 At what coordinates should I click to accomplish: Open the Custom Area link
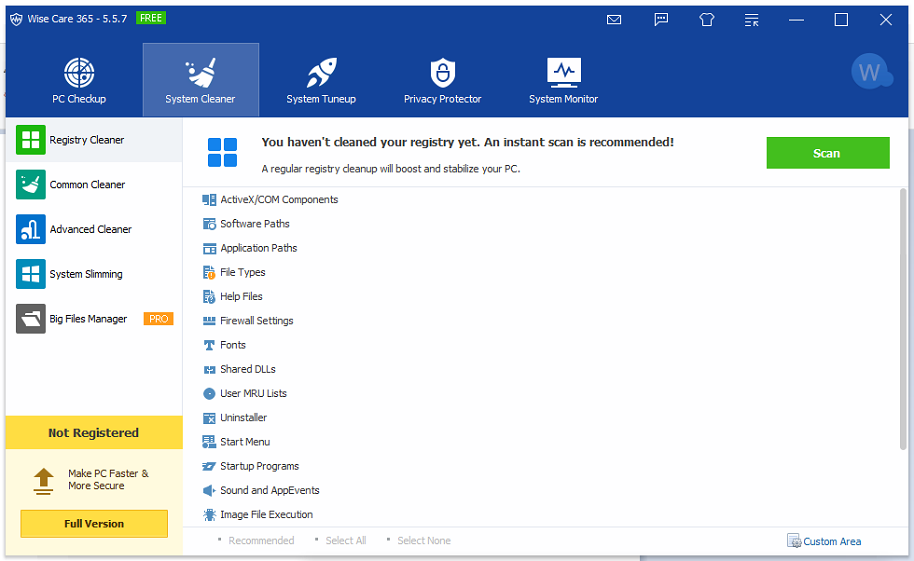(824, 541)
